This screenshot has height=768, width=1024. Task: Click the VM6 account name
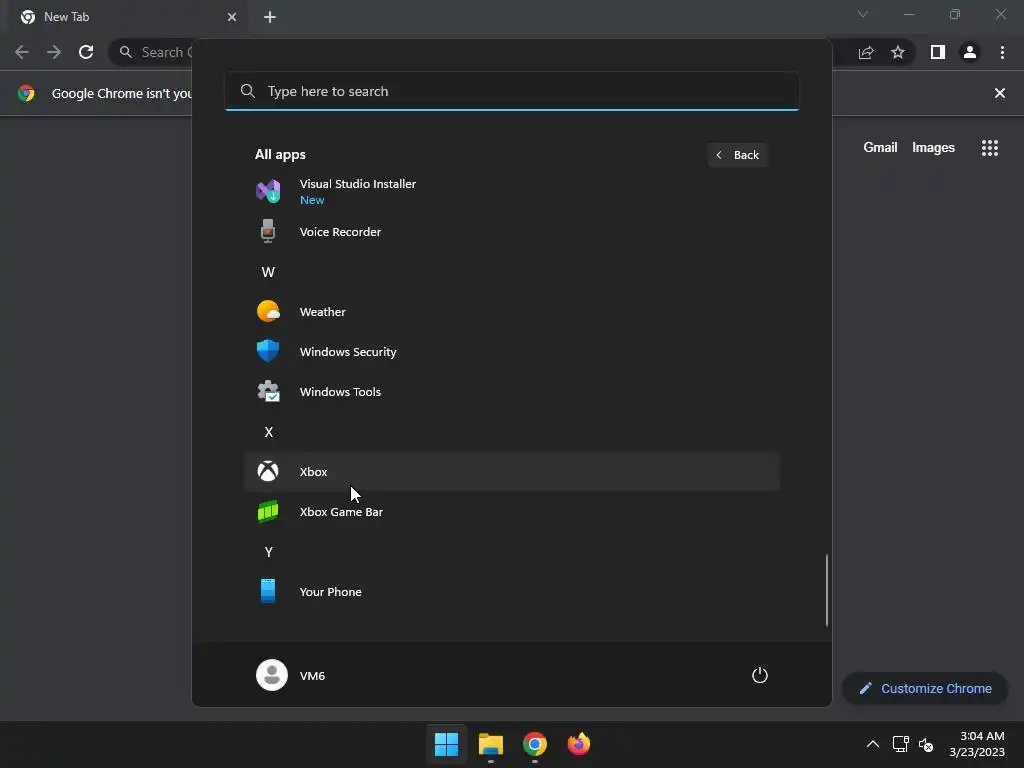pos(312,676)
